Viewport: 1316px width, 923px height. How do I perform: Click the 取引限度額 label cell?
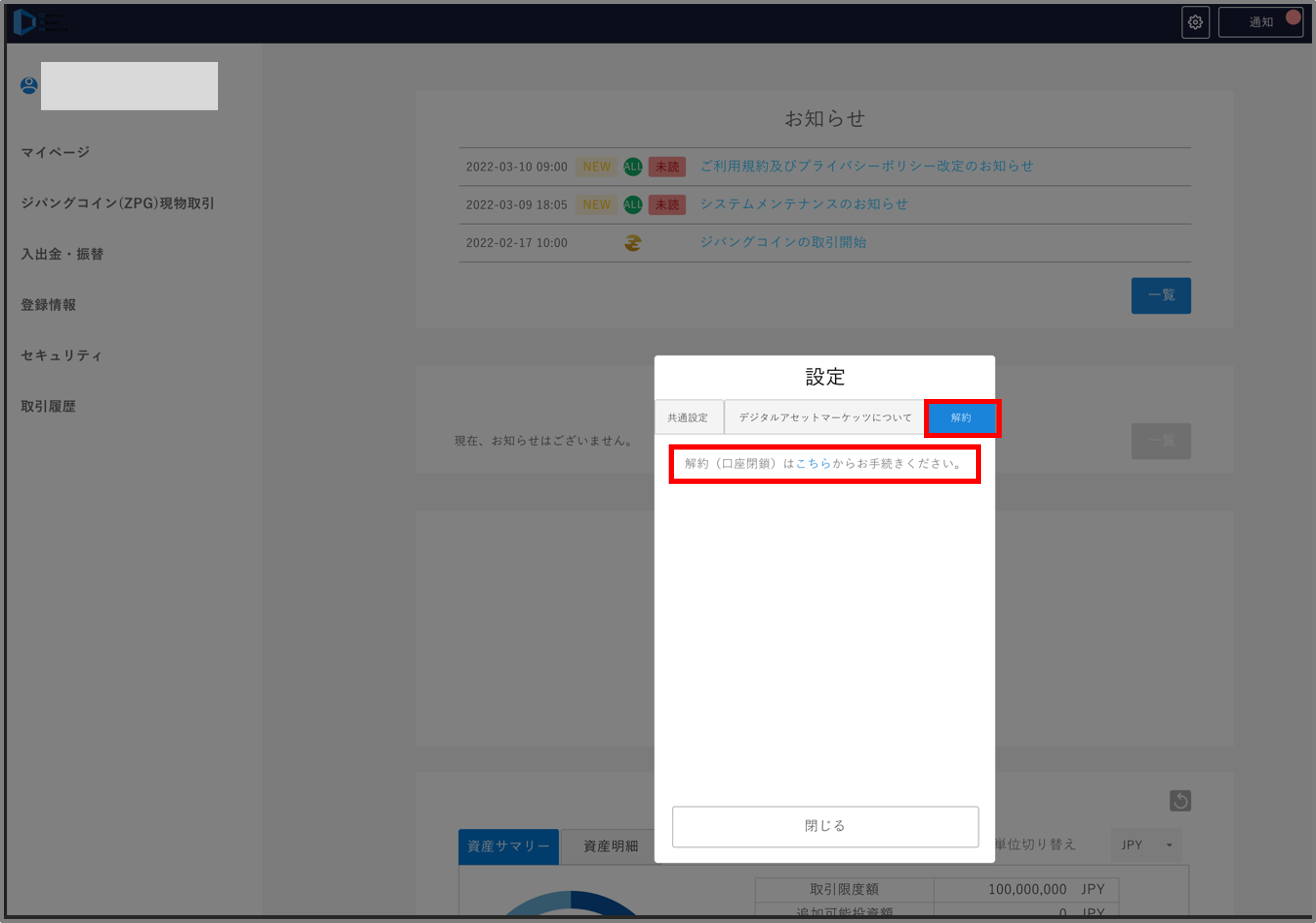[844, 889]
